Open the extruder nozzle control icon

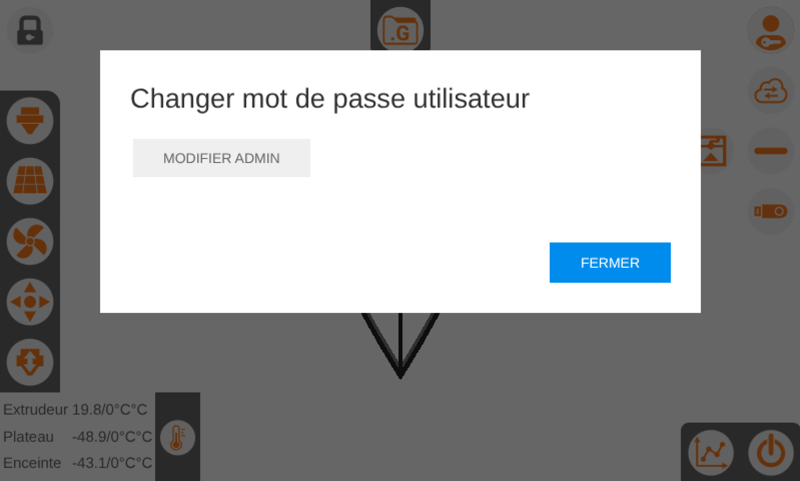coord(30,120)
